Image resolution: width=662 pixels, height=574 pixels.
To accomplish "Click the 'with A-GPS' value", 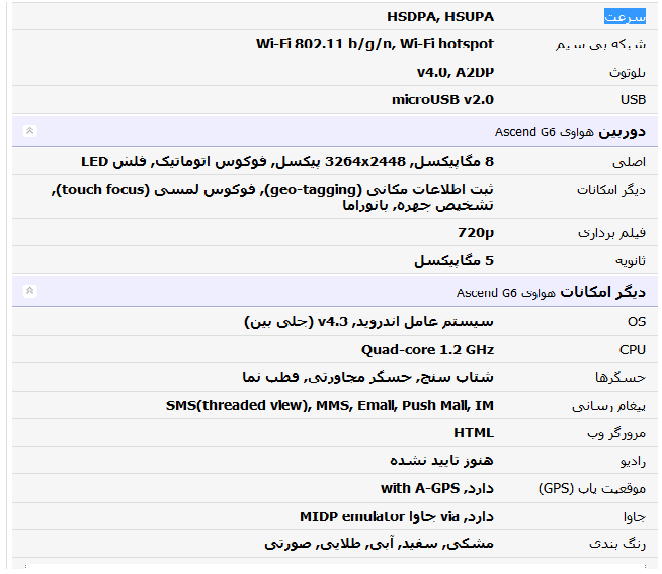I will [437, 488].
